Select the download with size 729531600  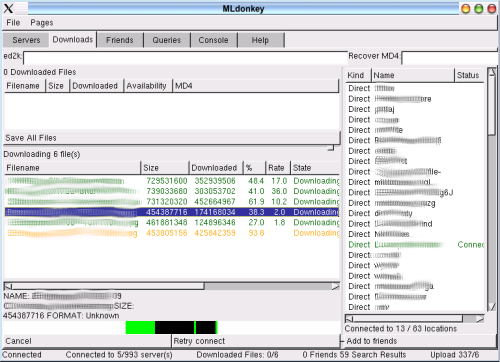click(x=172, y=181)
